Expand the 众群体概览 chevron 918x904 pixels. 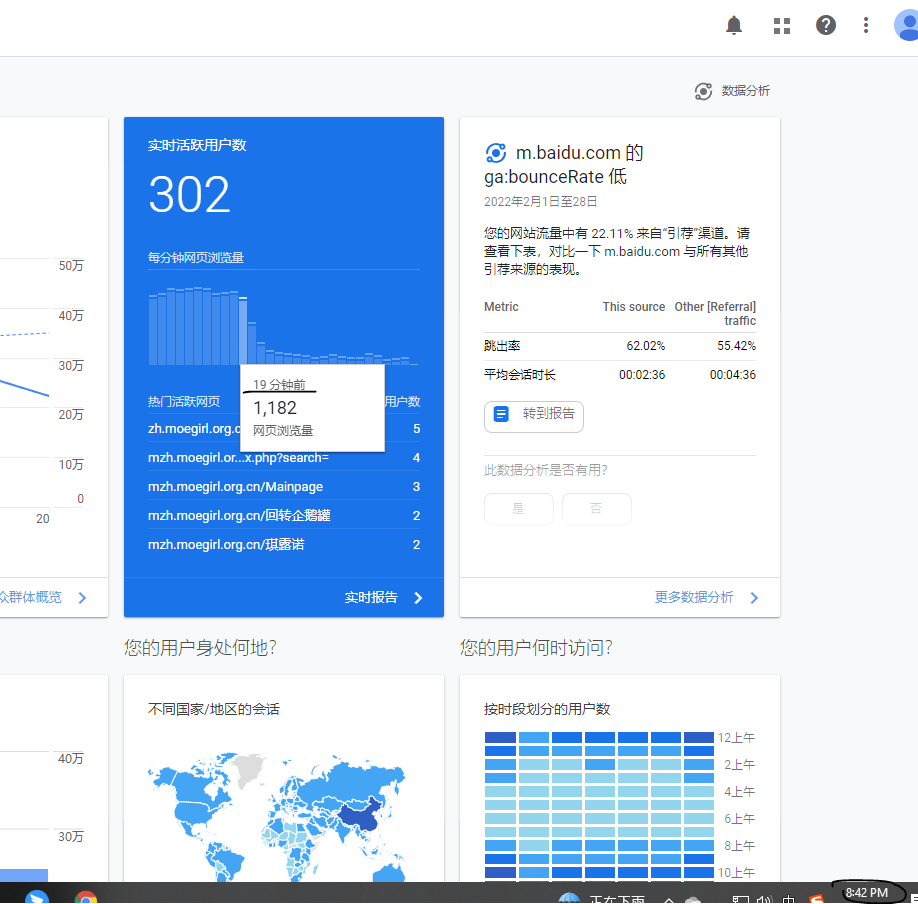pos(82,597)
